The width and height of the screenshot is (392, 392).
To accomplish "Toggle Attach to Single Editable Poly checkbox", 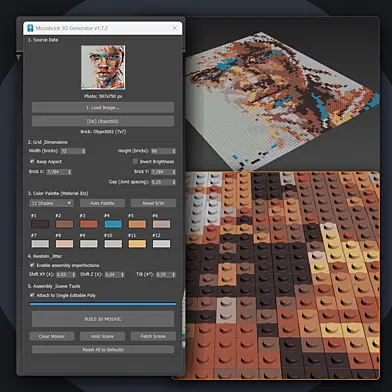I will [x=32, y=295].
